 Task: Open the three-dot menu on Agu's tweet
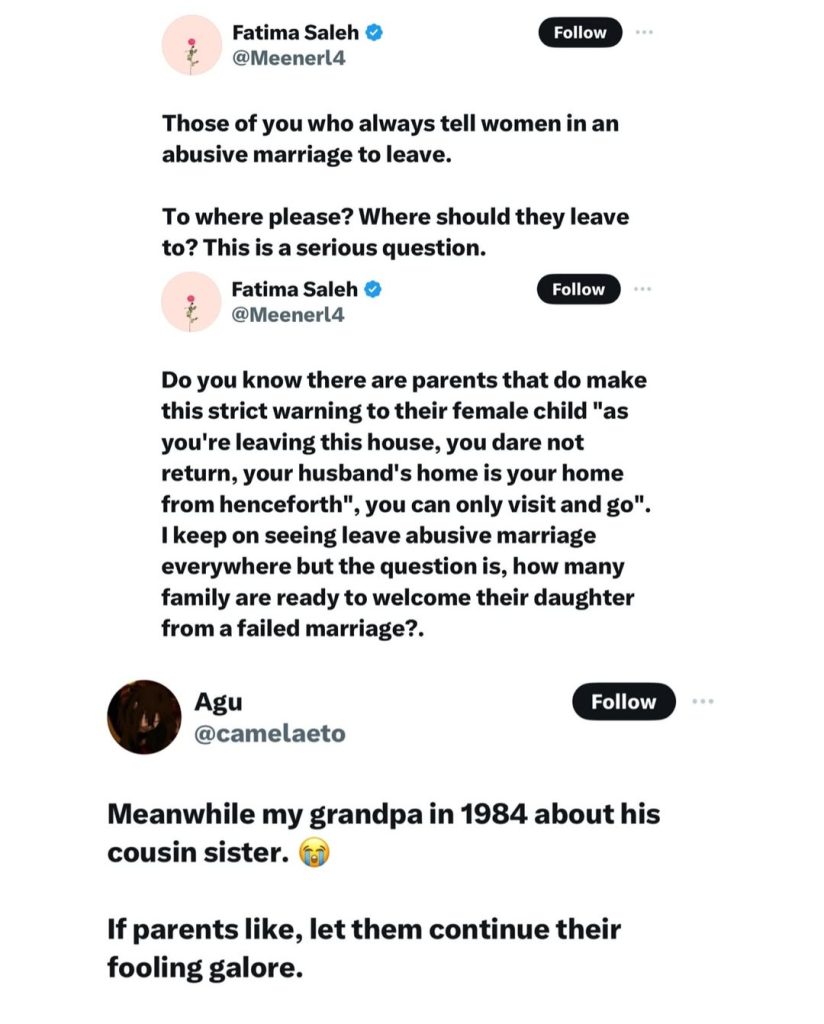click(x=703, y=701)
